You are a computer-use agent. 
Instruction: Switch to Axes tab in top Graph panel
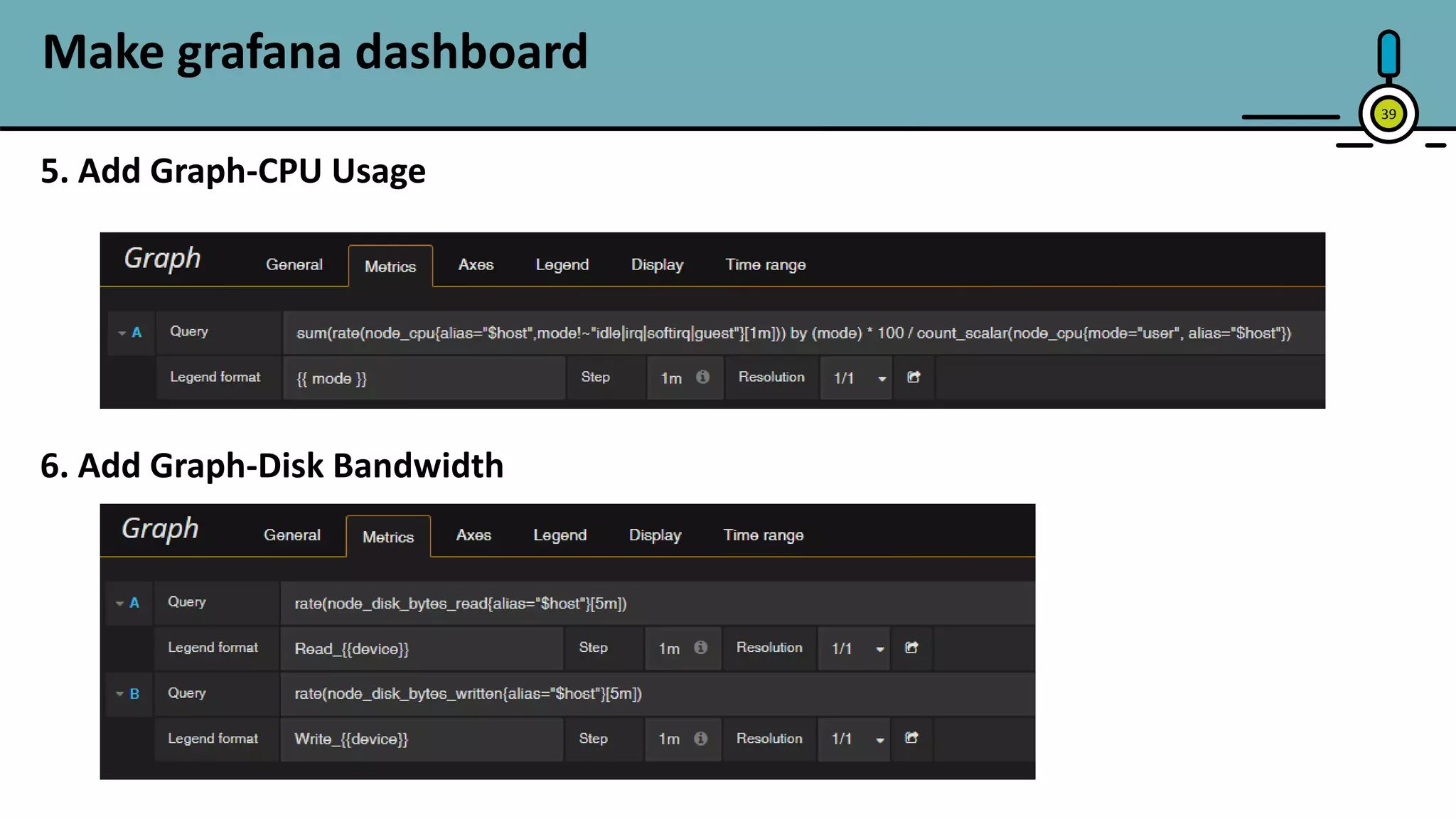click(x=476, y=265)
